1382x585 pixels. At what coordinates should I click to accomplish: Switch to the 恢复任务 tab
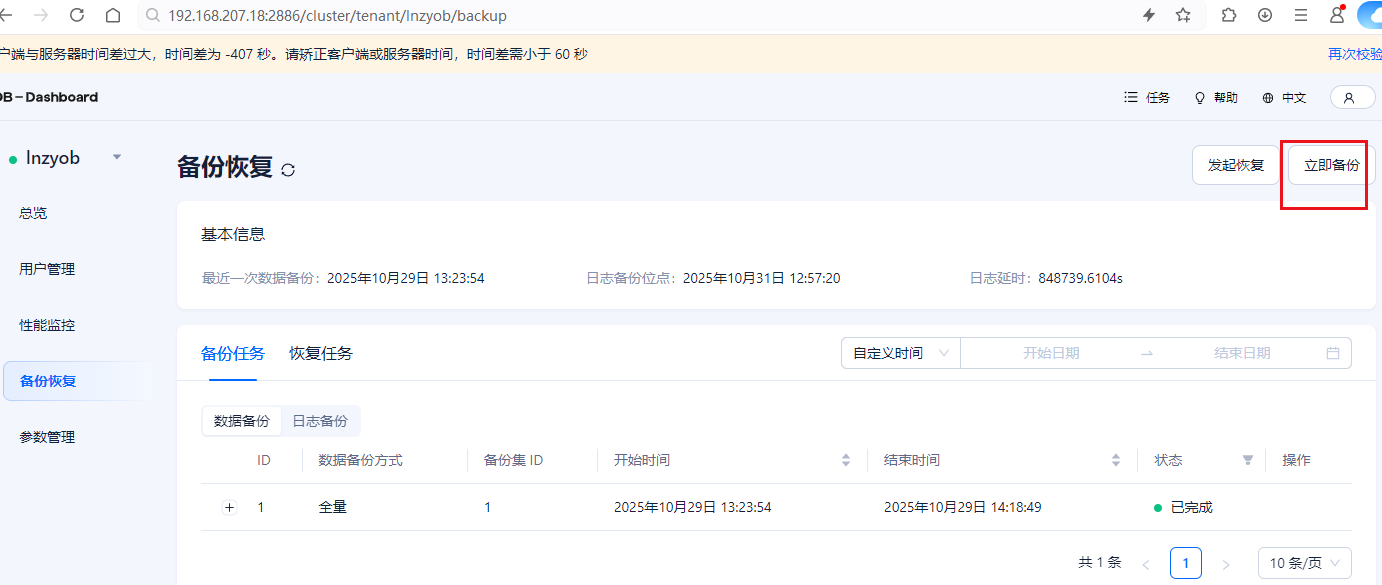coord(321,353)
